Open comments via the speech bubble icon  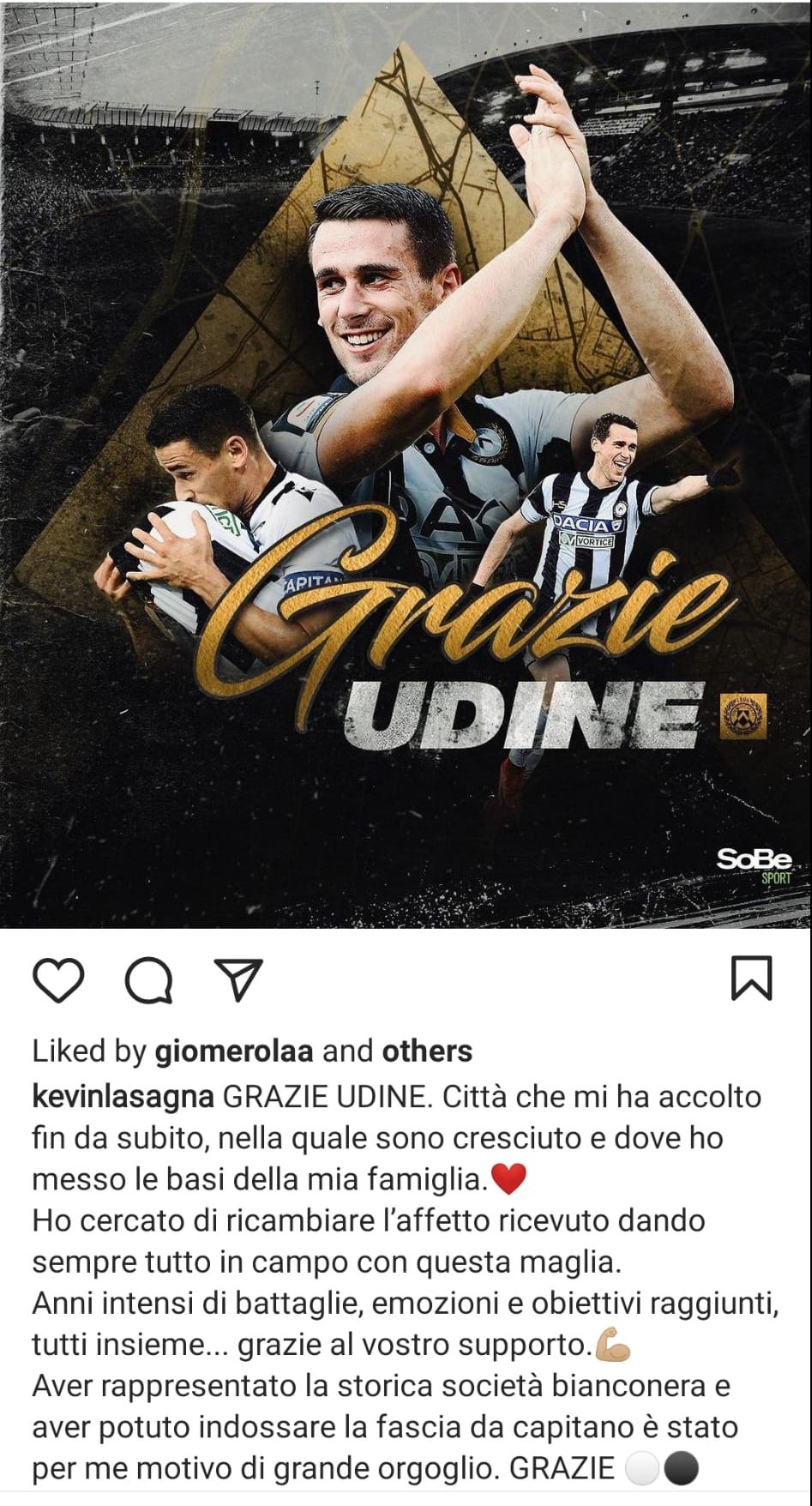[x=149, y=980]
